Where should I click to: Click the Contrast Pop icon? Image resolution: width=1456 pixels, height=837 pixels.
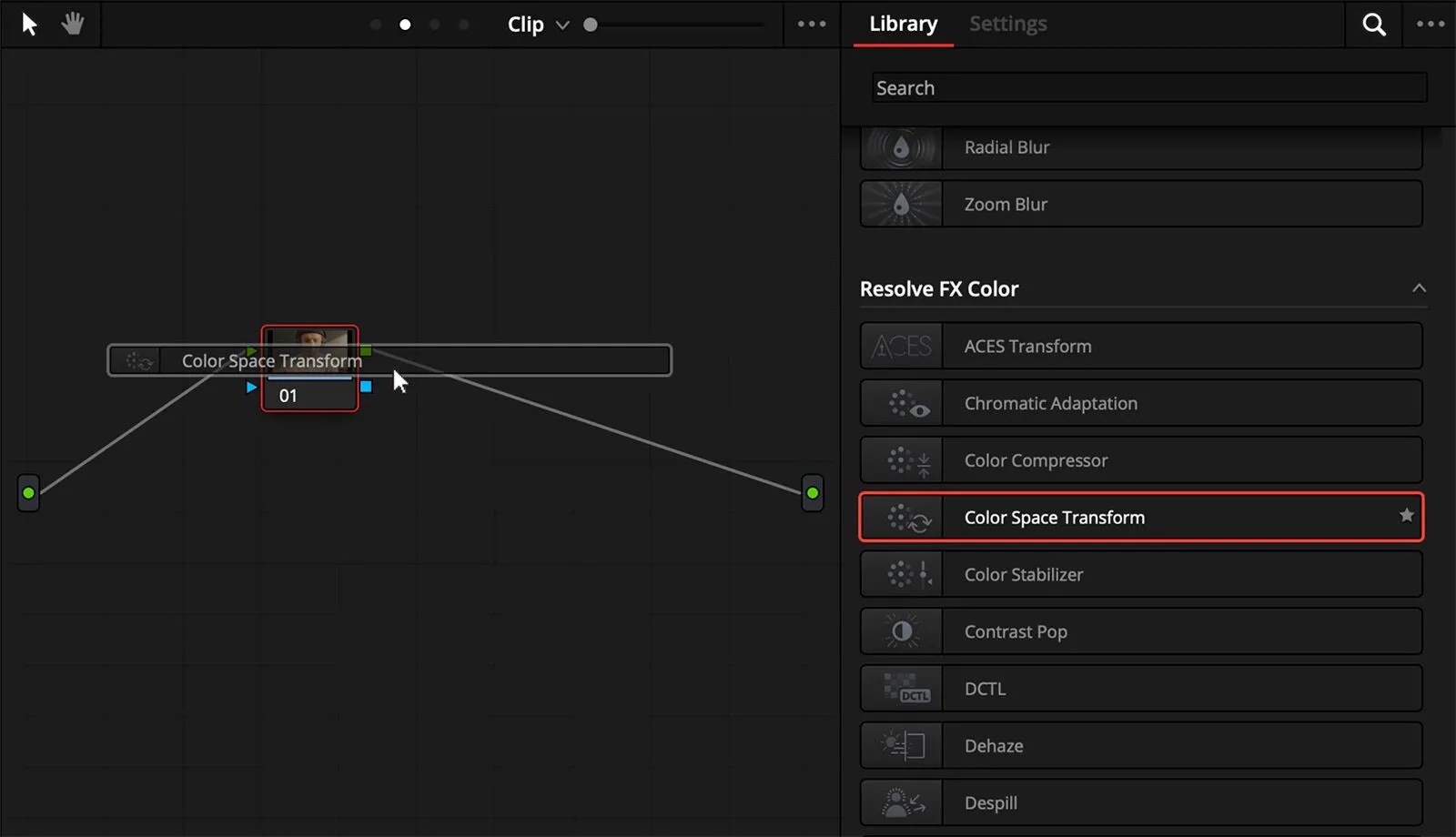click(x=901, y=631)
